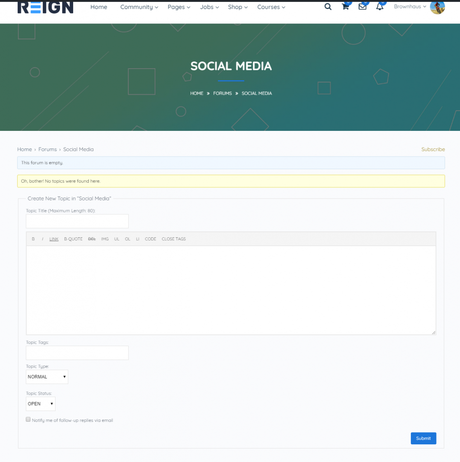460x462 pixels.
Task: Click Home in the page breadcrumb
Action: (24, 149)
